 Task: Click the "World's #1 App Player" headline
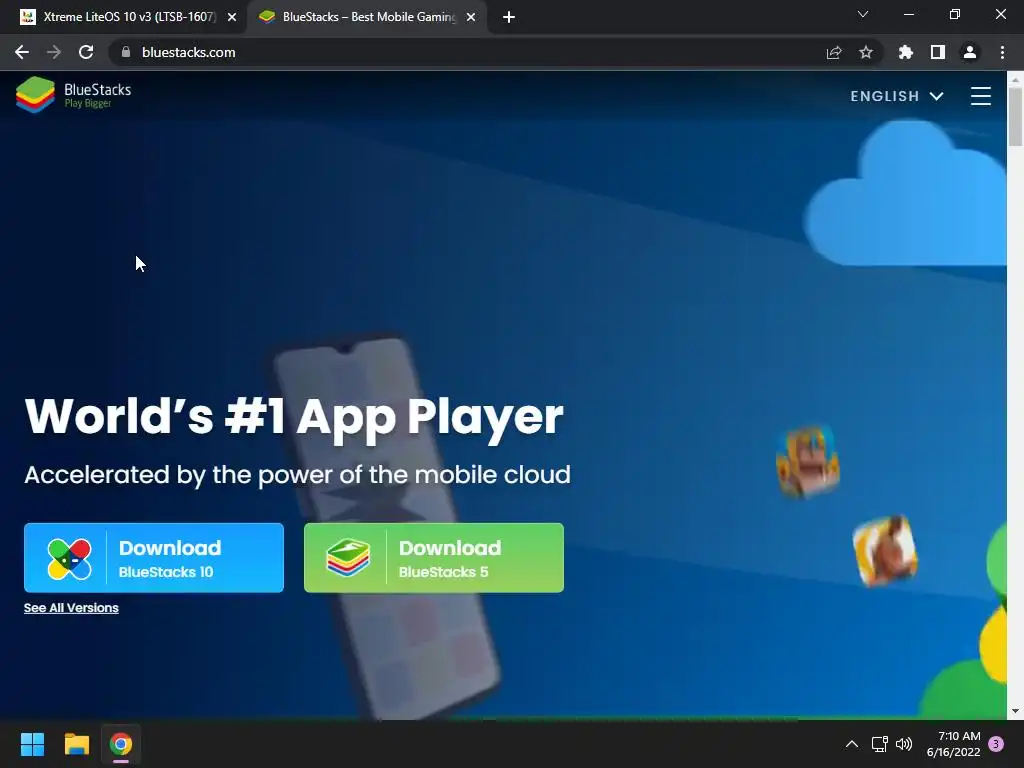[x=294, y=417]
